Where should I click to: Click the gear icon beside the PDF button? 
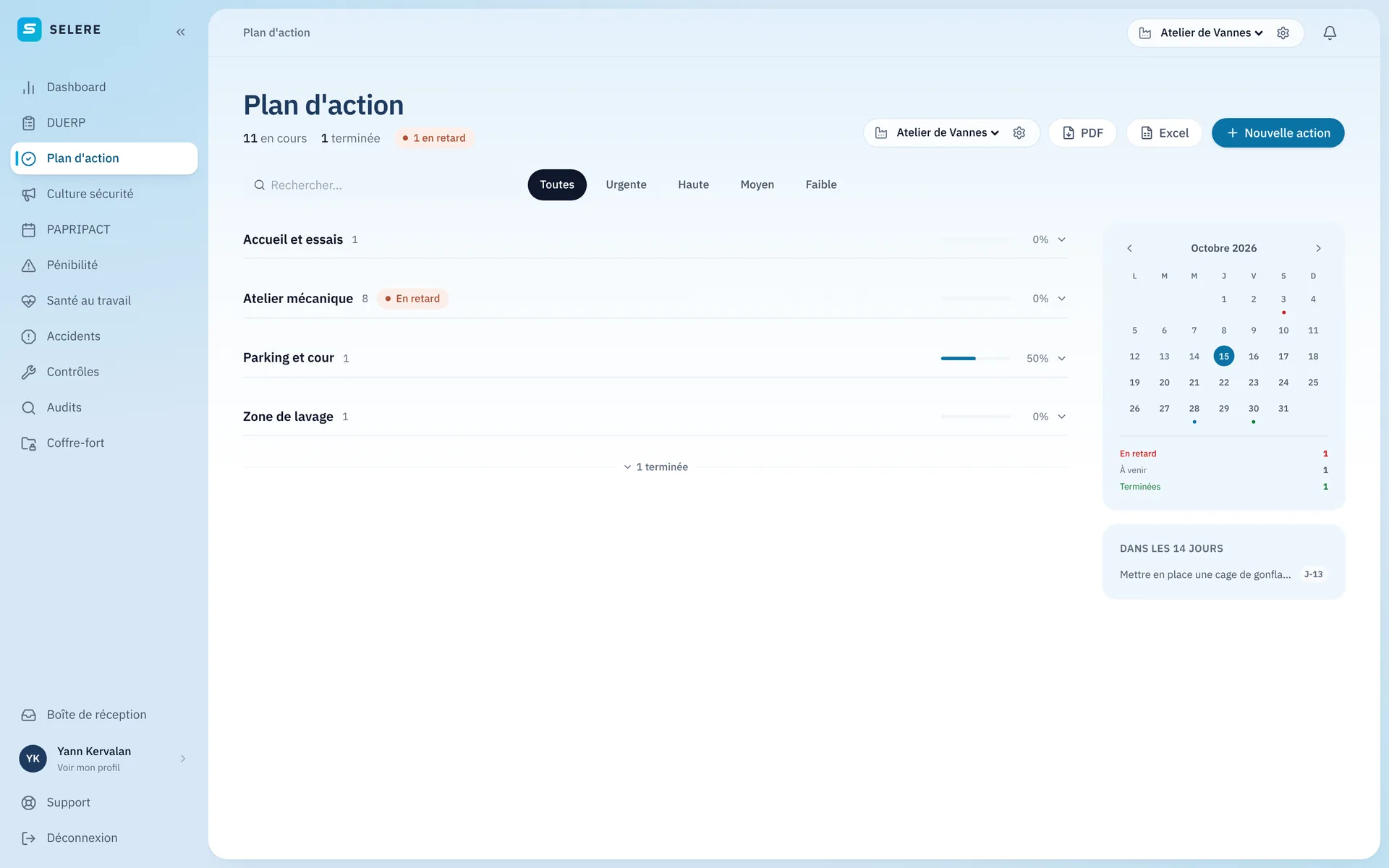tap(1019, 132)
